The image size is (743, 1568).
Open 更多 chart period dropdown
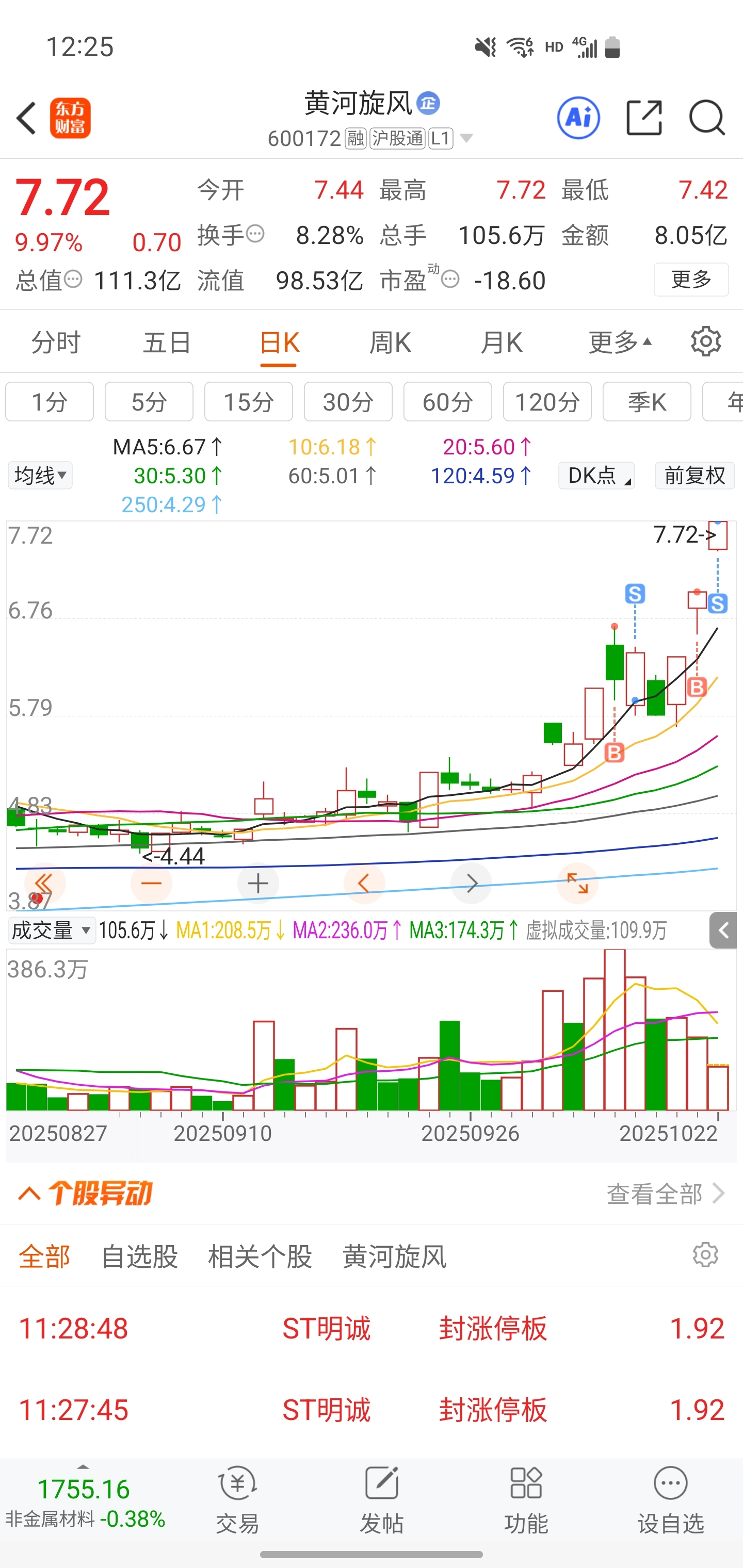(x=620, y=342)
